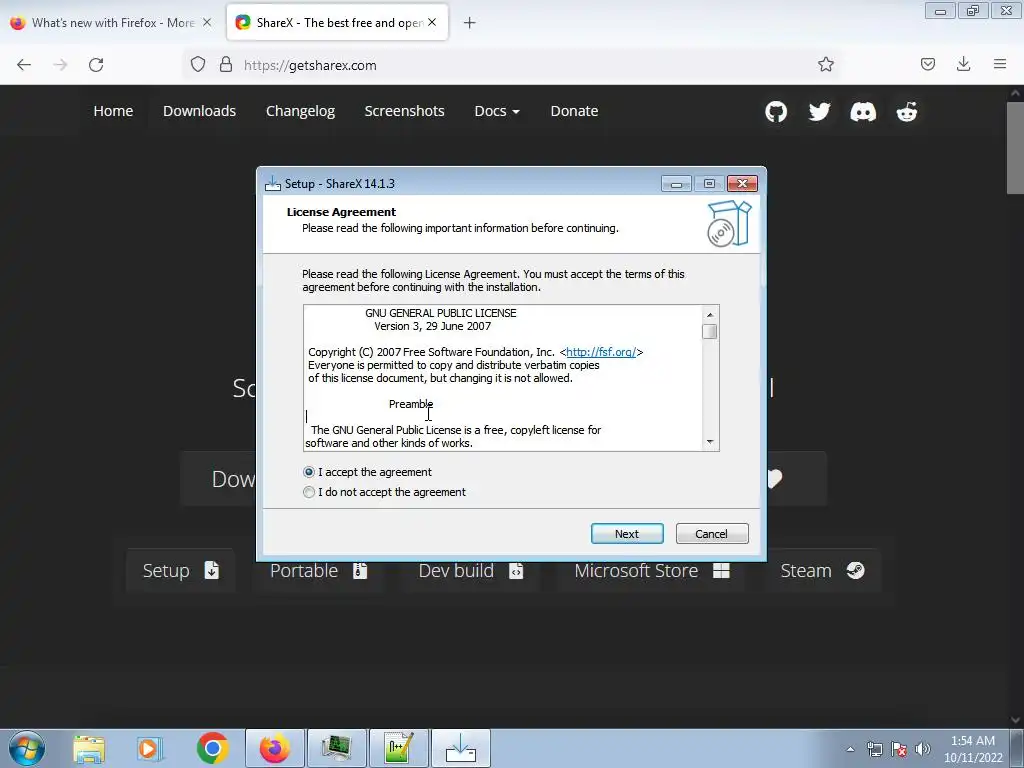Open the Notepad++ taskbar icon
Image resolution: width=1024 pixels, height=768 pixels.
[399, 748]
